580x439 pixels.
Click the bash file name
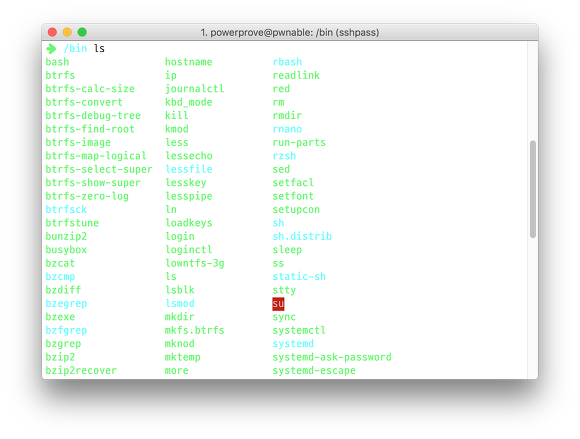click(x=57, y=62)
